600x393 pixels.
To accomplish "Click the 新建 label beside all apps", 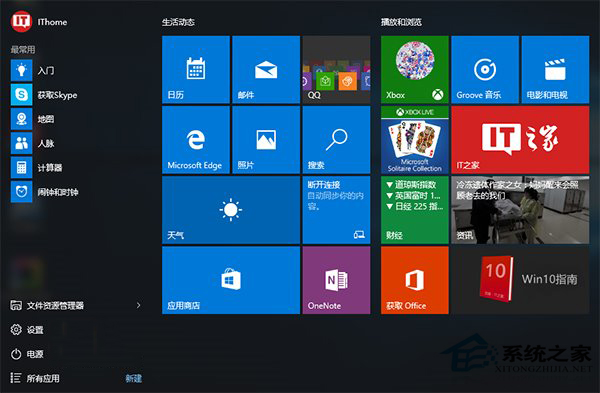I will pyautogui.click(x=134, y=378).
